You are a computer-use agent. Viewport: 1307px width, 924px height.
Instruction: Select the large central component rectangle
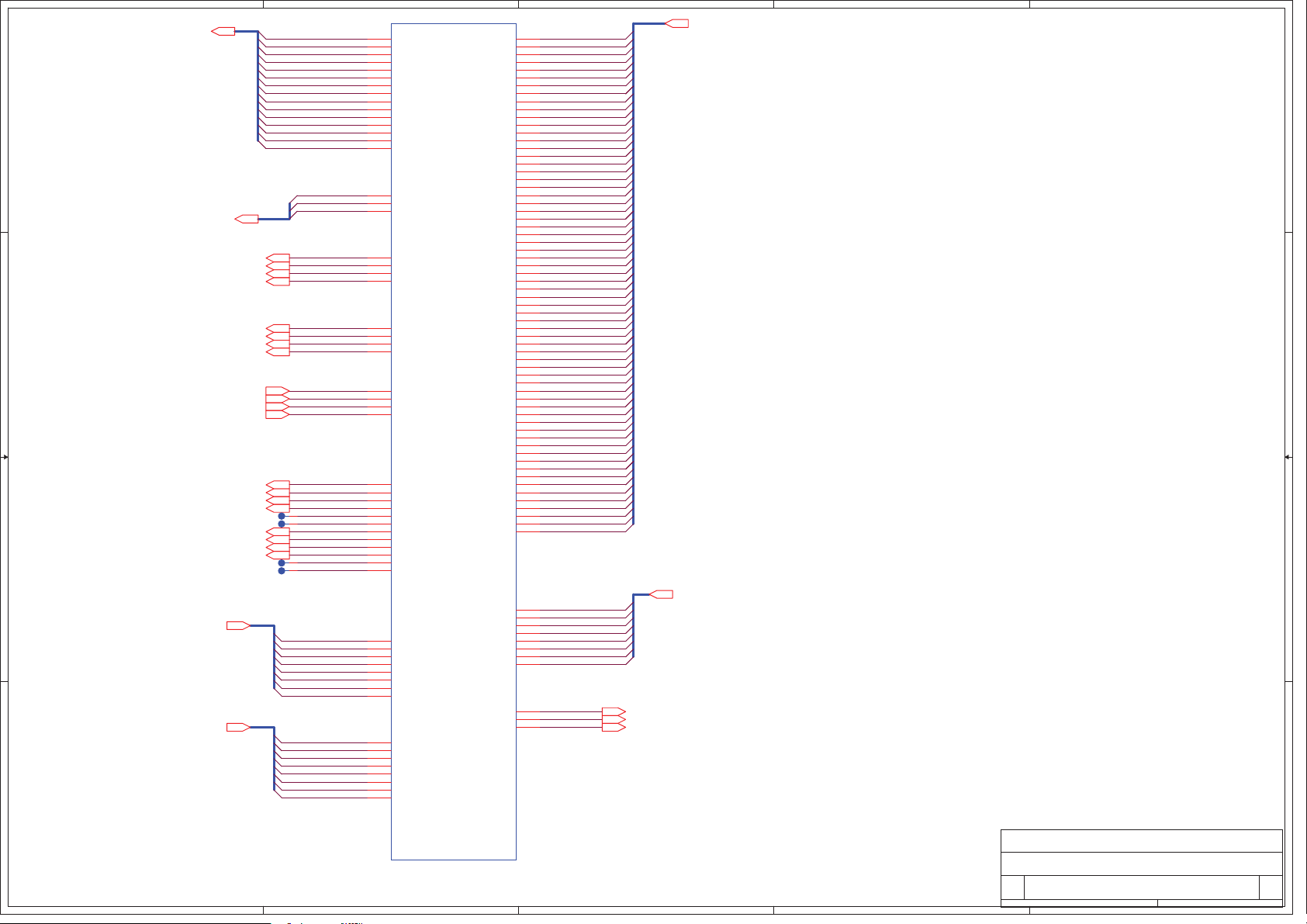[x=454, y=441]
